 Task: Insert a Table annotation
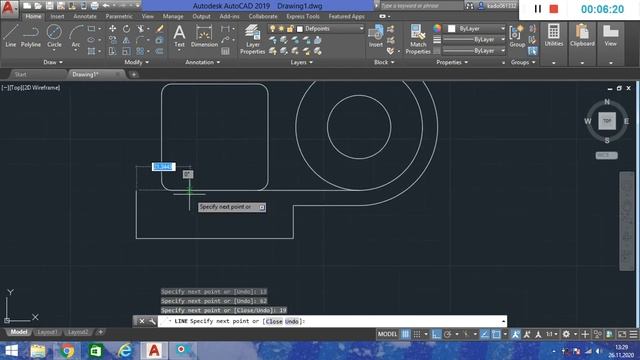tap(225, 51)
